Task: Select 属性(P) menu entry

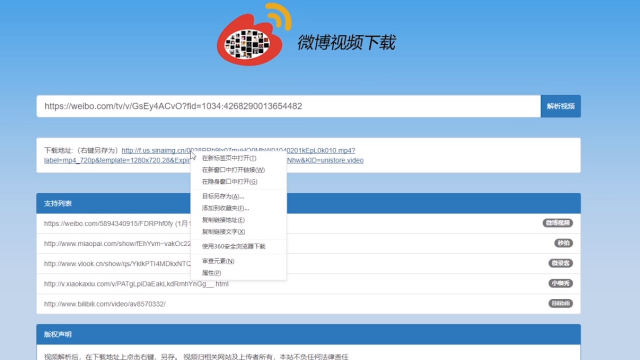Action: point(238,273)
